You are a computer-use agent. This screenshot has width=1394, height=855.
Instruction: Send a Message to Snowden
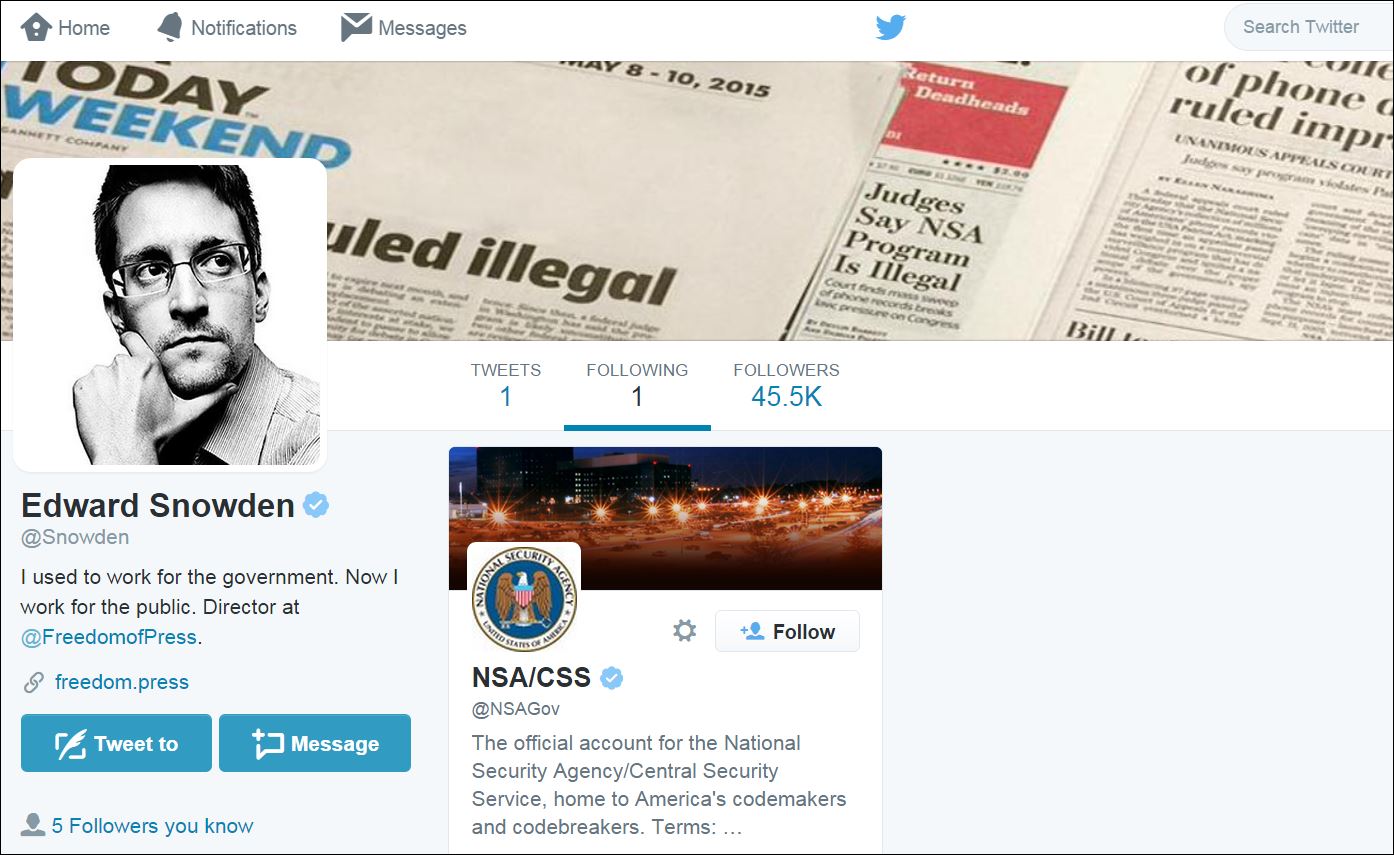315,743
